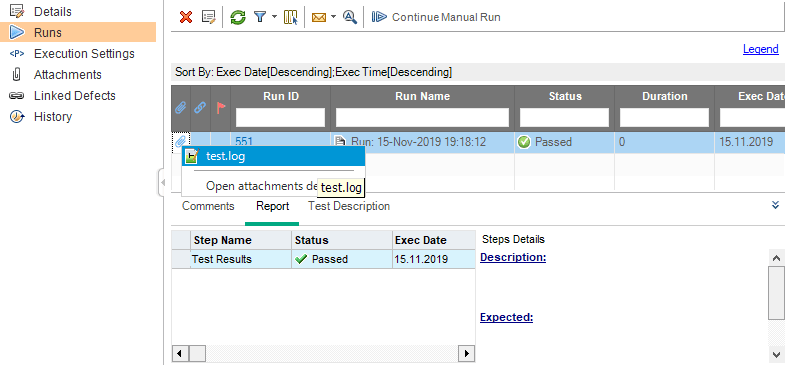Image resolution: width=785 pixels, height=365 pixels.
Task: Click Continue Manual Run
Action: [x=436, y=18]
